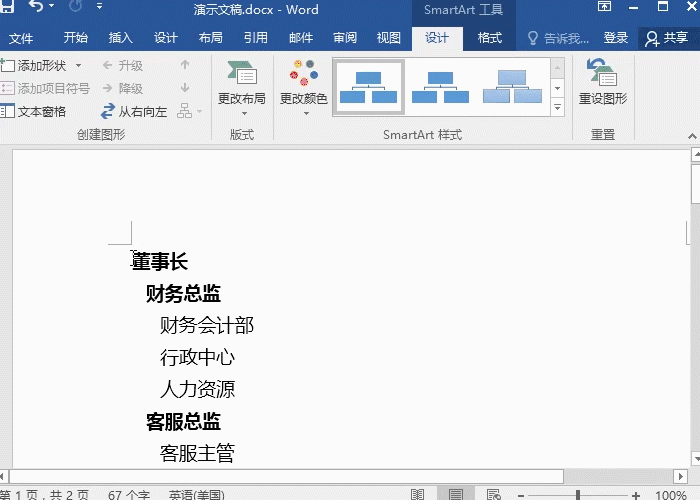Click the 董事长 heading text
Screen dimensions: 700x500
(160, 261)
